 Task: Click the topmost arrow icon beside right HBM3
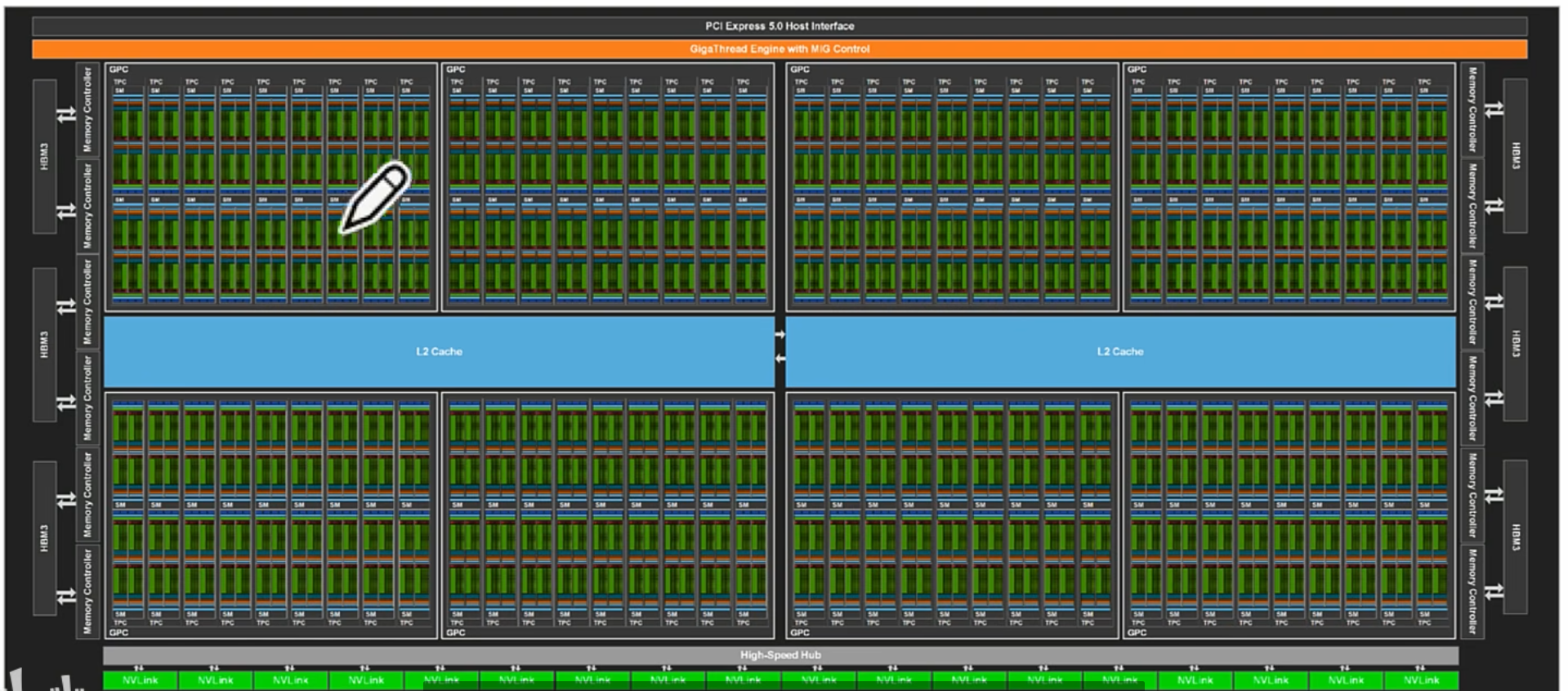coord(1493,109)
